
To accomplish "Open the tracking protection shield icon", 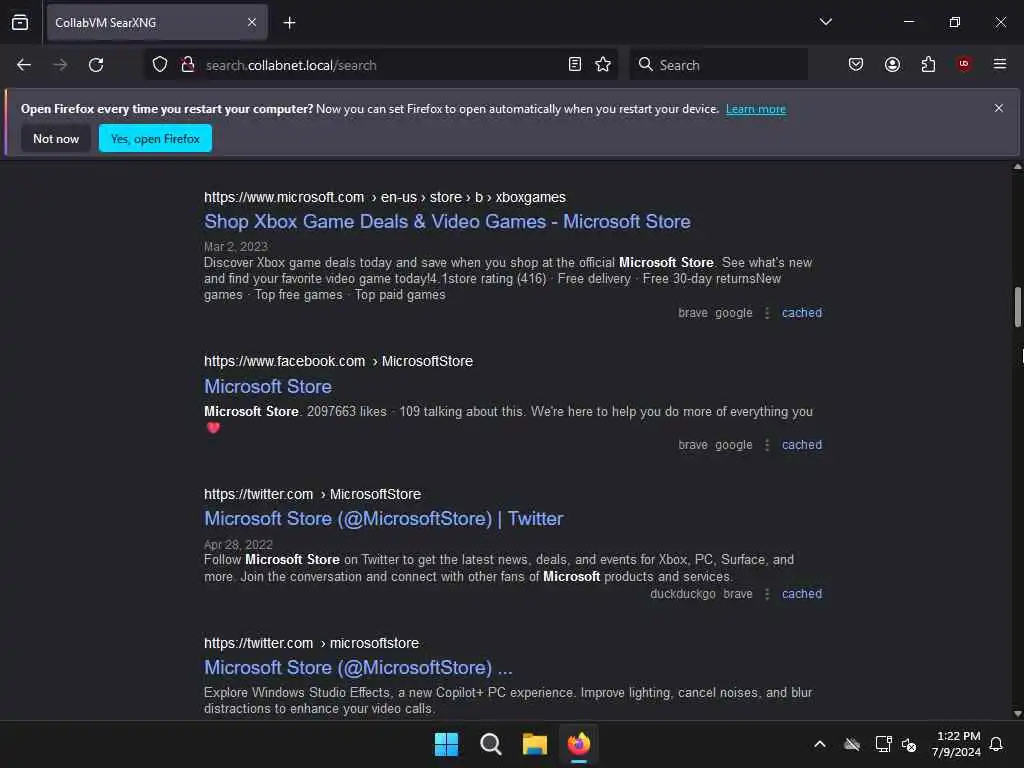I will (x=160, y=65).
